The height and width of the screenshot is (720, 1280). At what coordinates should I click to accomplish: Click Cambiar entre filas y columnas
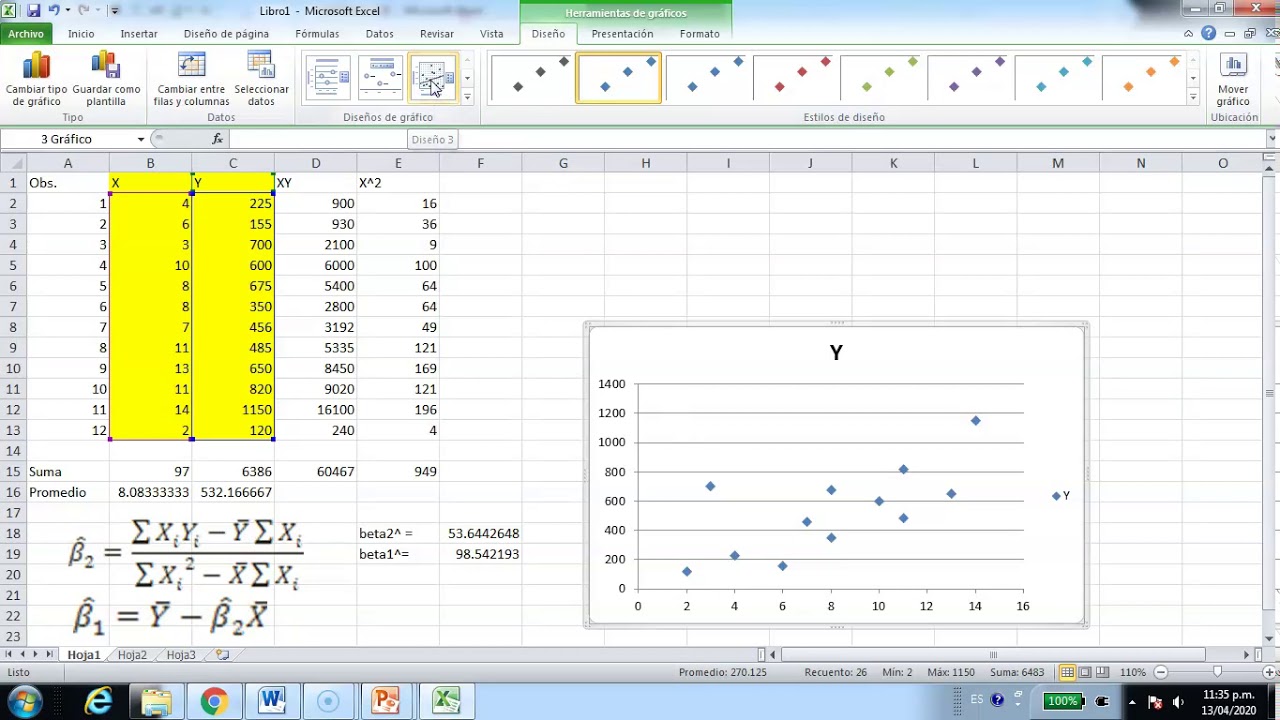192,78
